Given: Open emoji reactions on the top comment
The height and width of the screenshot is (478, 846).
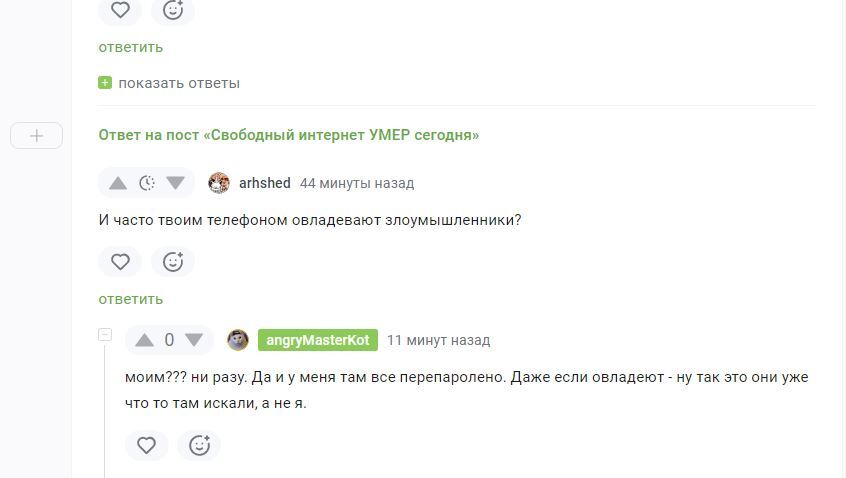Looking at the screenshot, I should pos(173,10).
